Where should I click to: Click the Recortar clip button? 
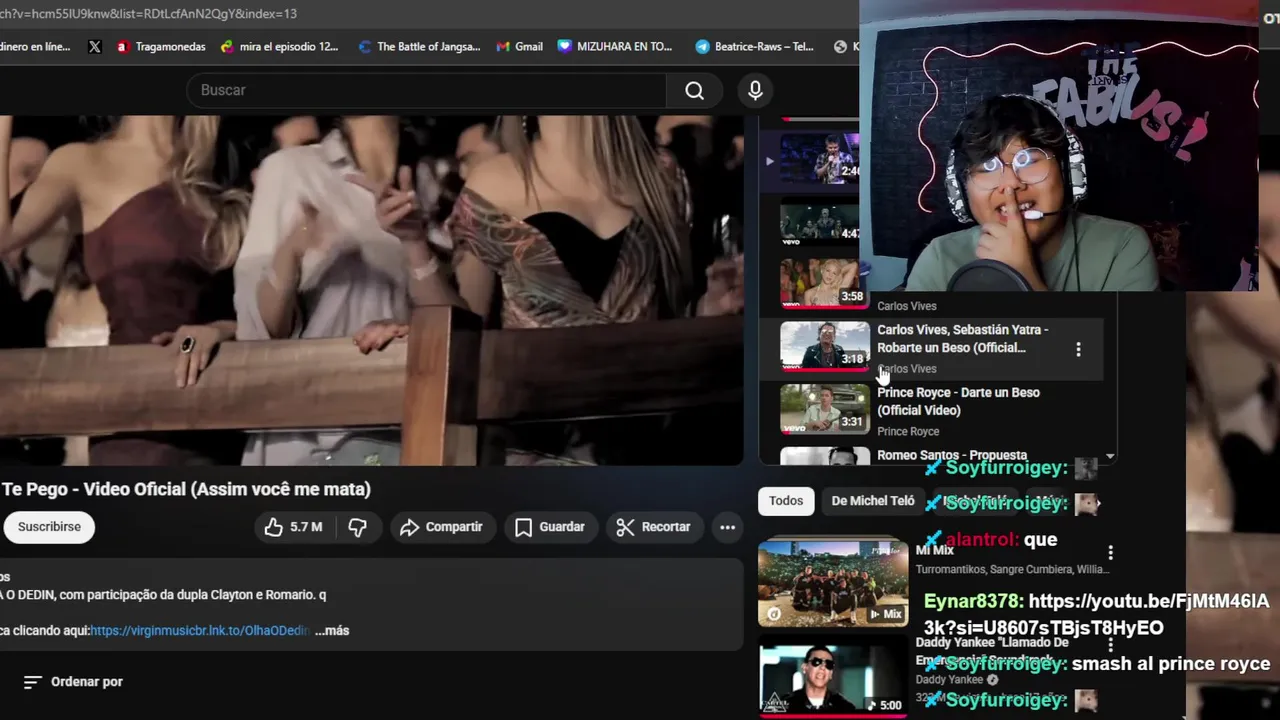pyautogui.click(x=653, y=527)
